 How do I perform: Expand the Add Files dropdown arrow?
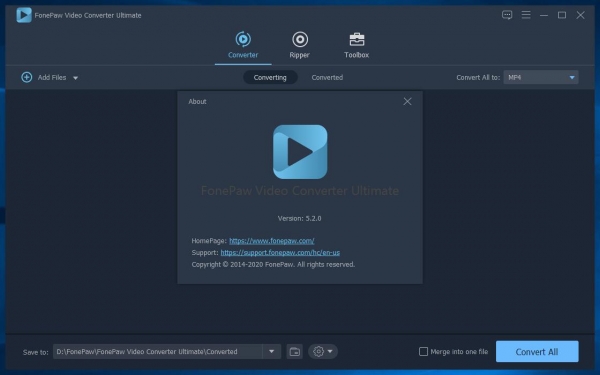[75, 78]
